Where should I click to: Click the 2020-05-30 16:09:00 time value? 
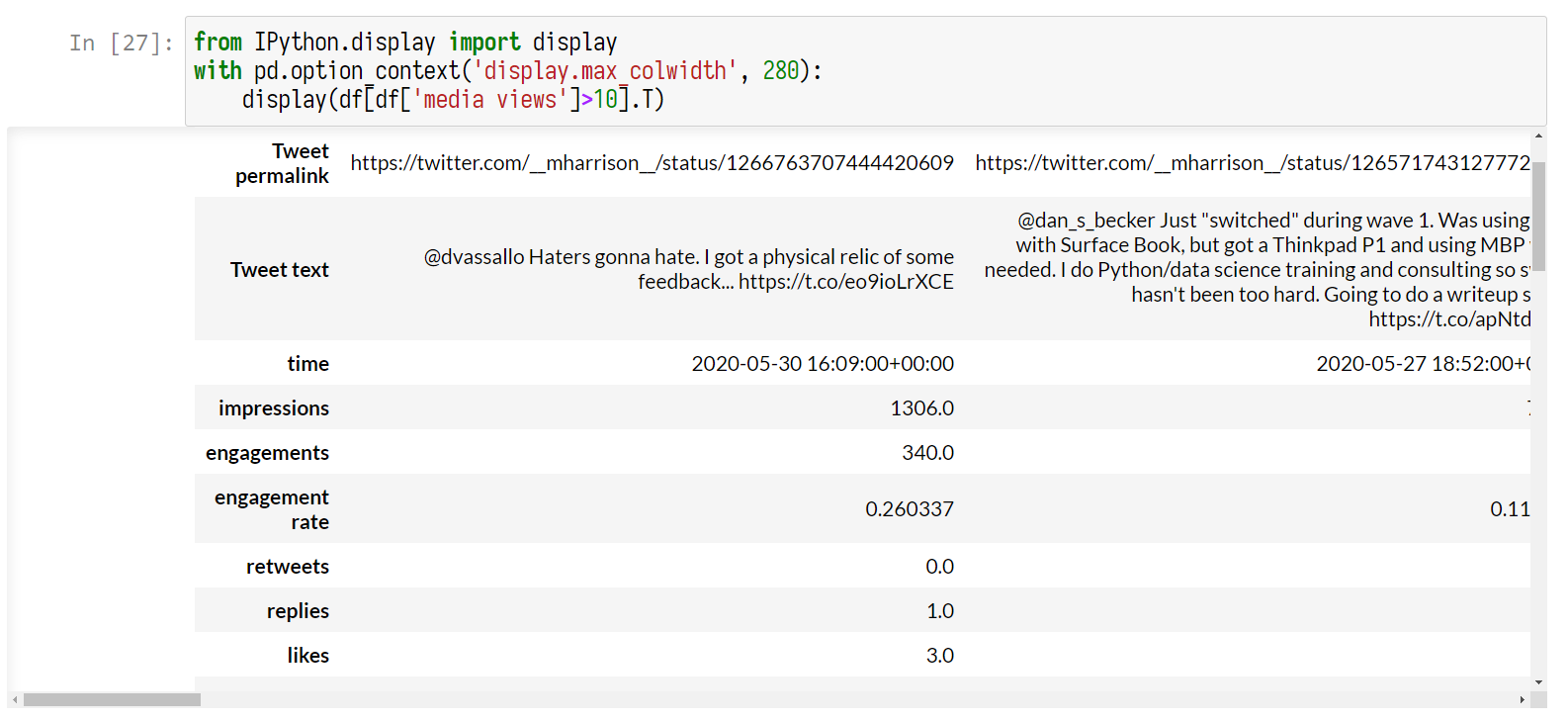tap(822, 364)
